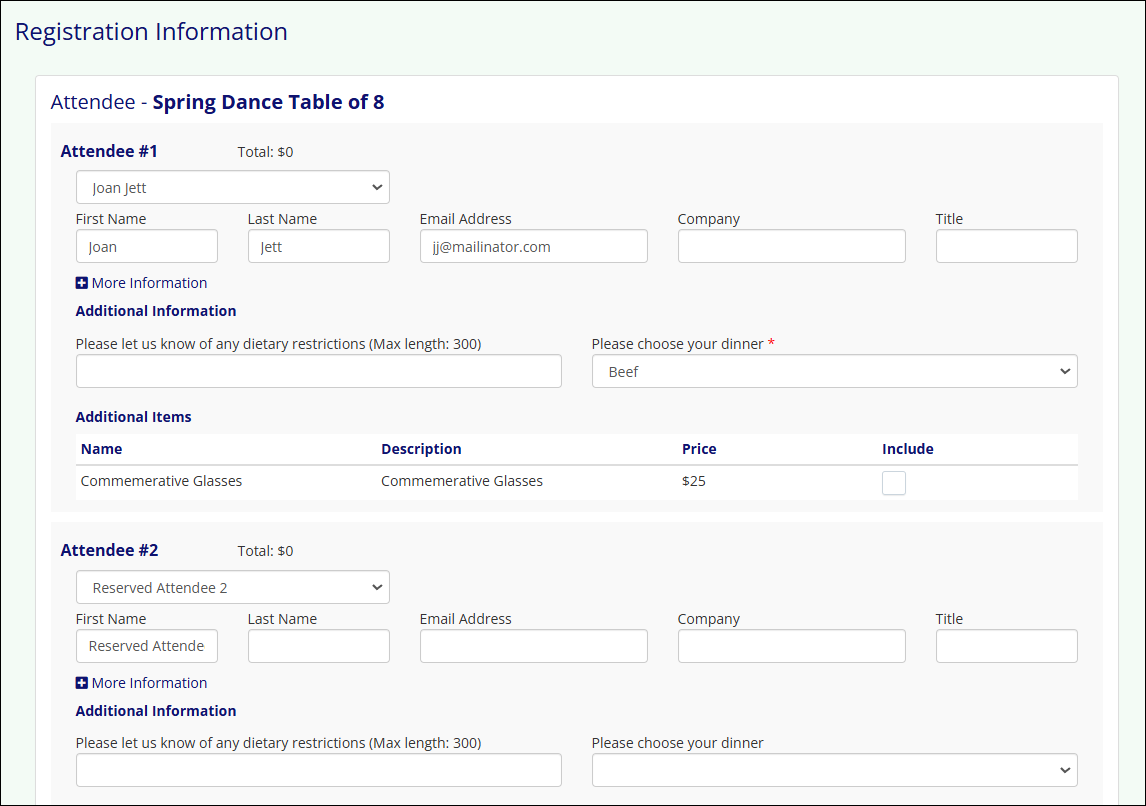Open the Reserved Attendee 2 dropdown
This screenshot has width=1146, height=806.
pyautogui.click(x=232, y=587)
